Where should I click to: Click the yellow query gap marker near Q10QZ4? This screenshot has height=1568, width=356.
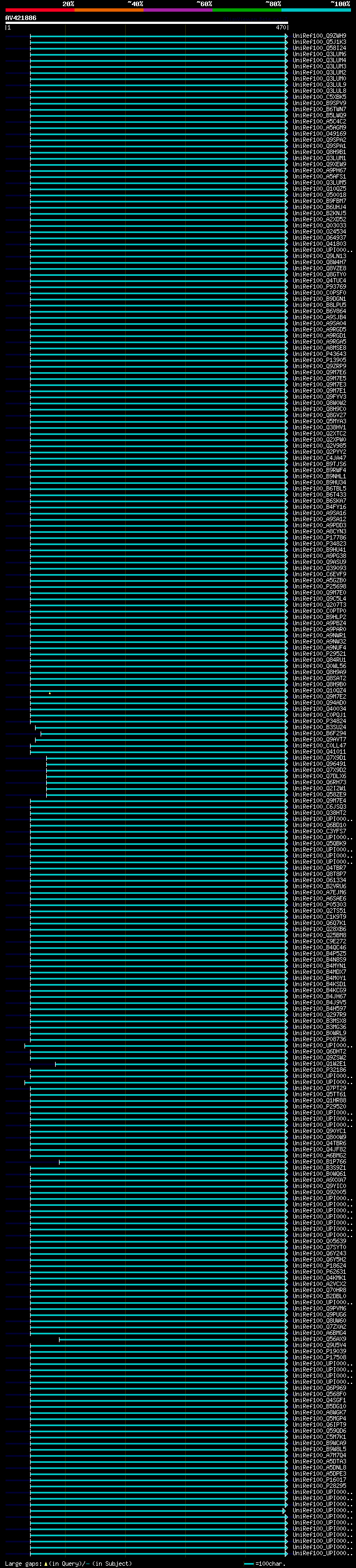coord(50,693)
